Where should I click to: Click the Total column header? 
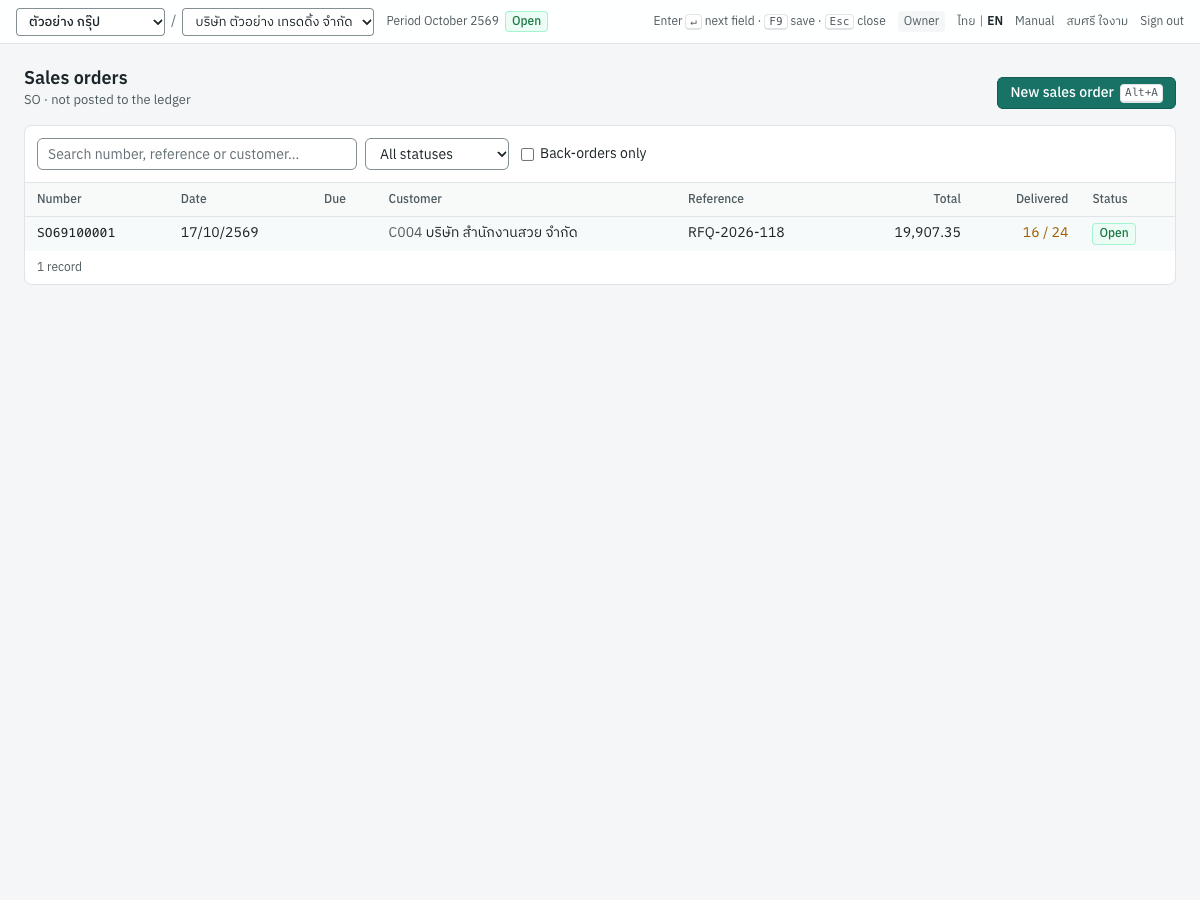pos(947,199)
